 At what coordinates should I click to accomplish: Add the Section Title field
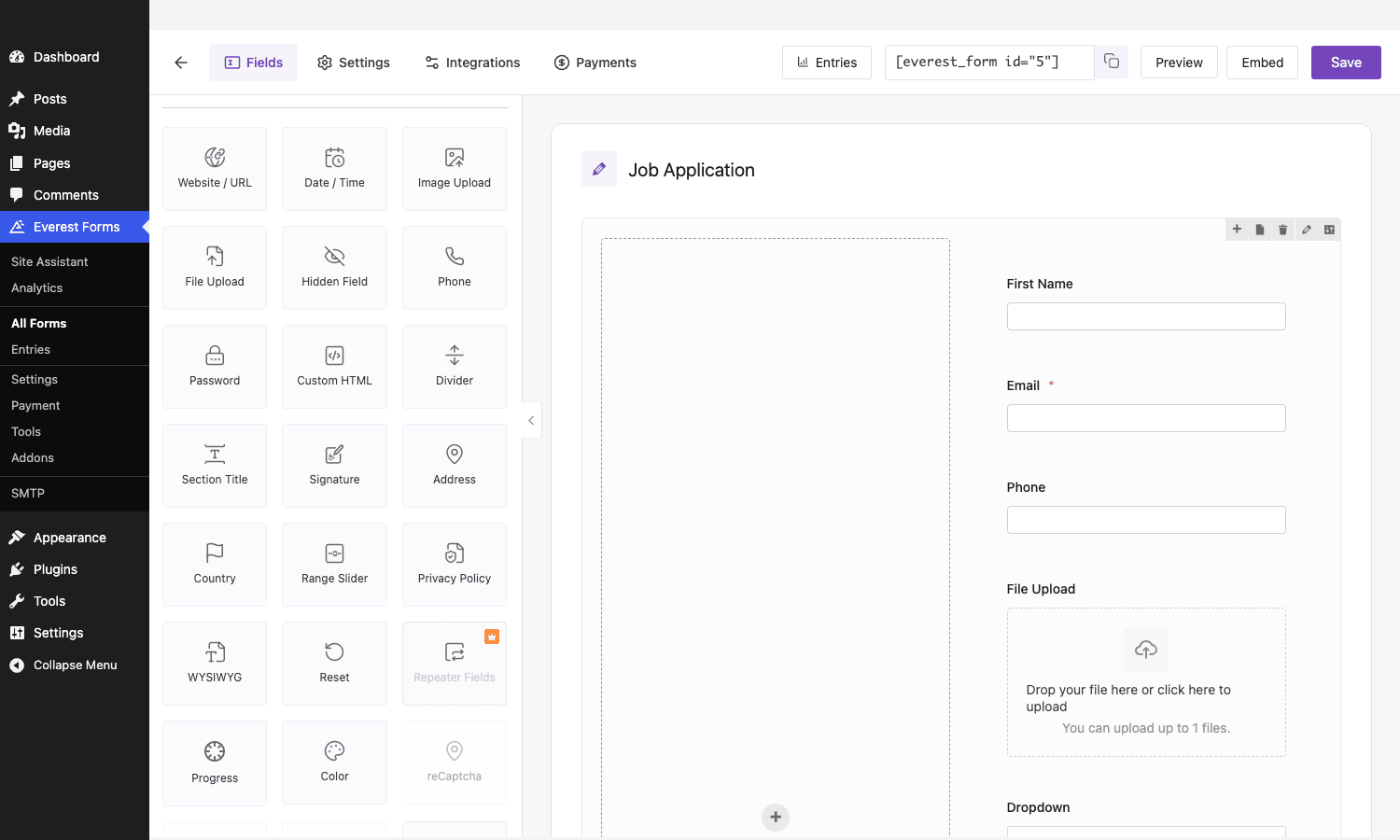[x=215, y=466]
